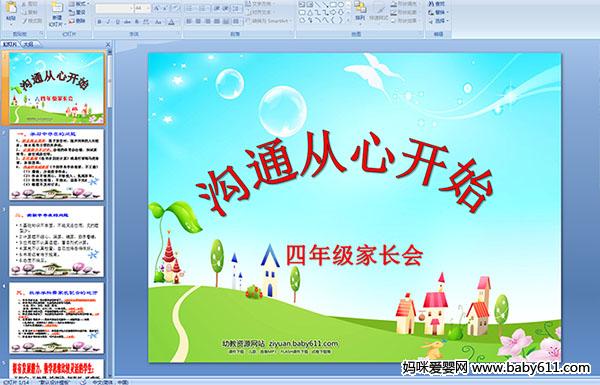The height and width of the screenshot is (385, 600).
Task: Toggle Underline formatting
Action: (x=117, y=22)
